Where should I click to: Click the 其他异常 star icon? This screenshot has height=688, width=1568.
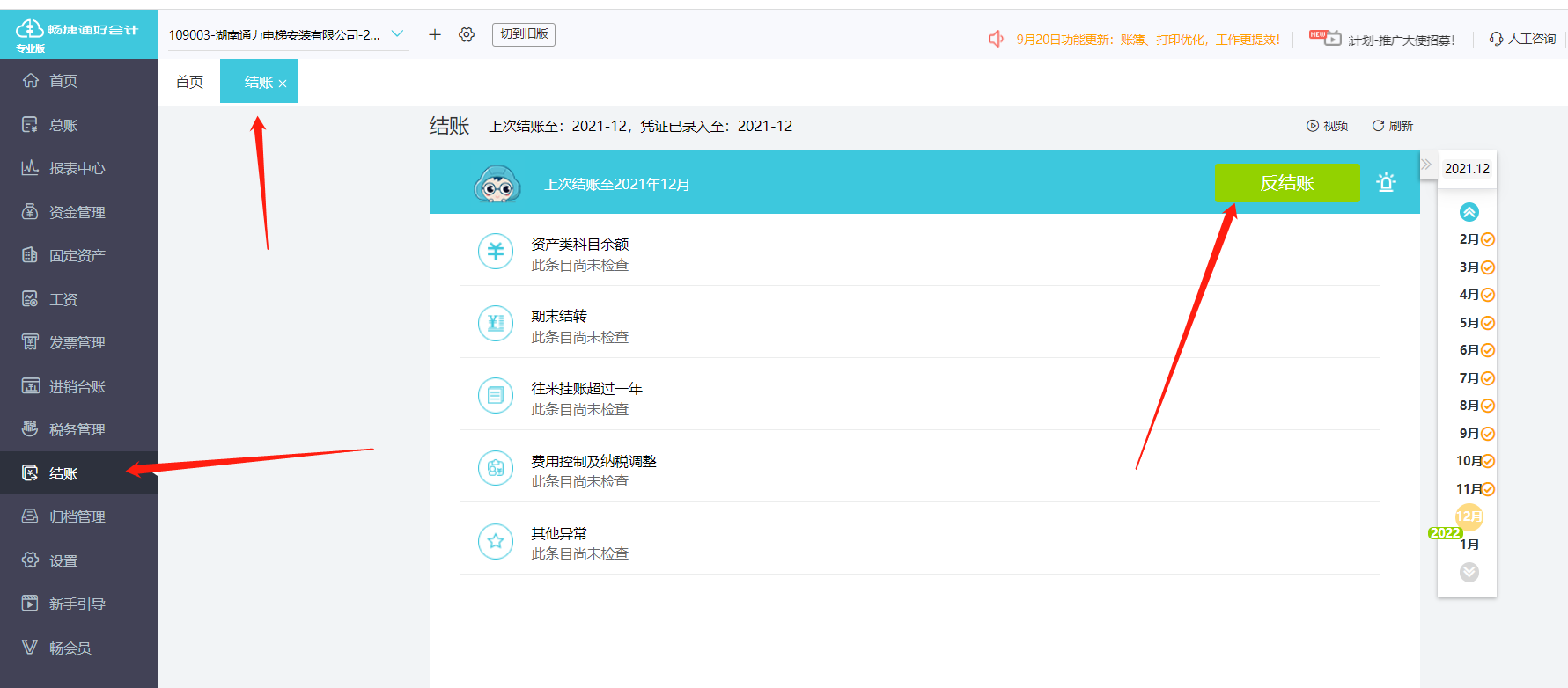pyautogui.click(x=496, y=541)
